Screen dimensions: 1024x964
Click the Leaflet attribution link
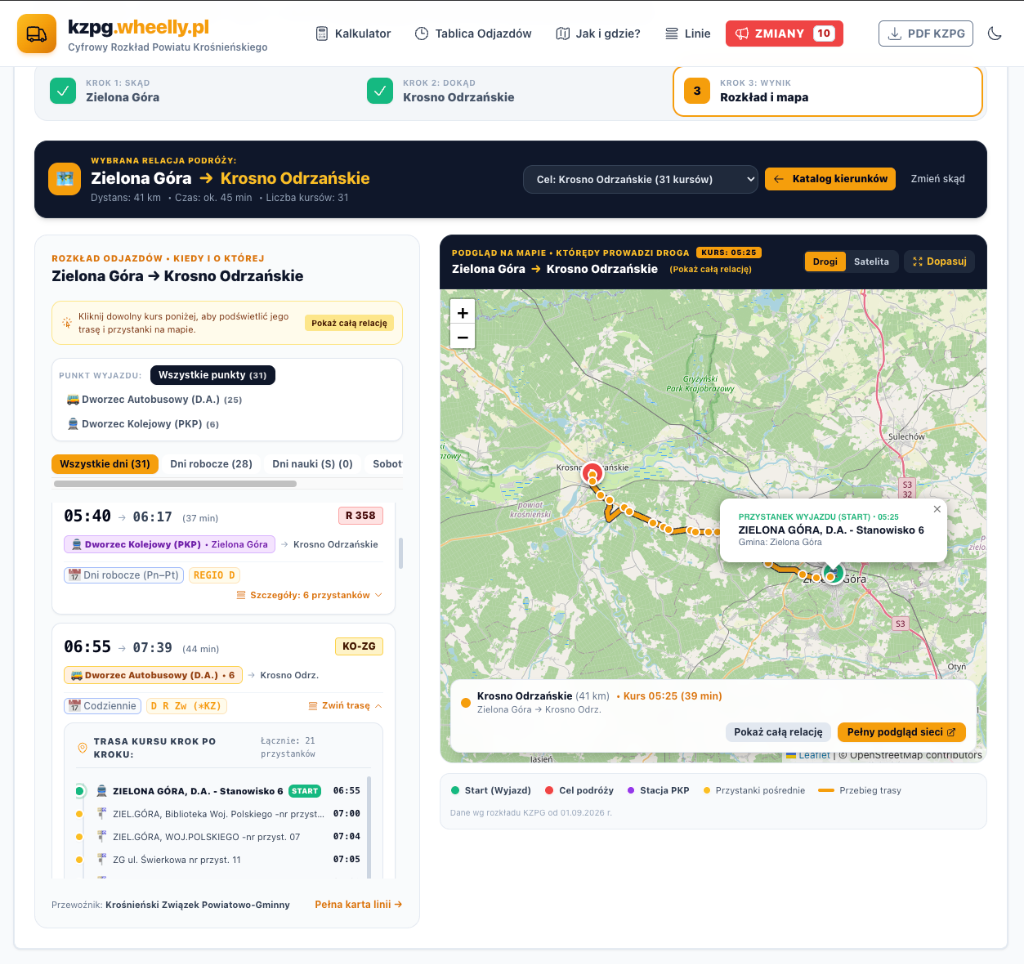(x=808, y=755)
